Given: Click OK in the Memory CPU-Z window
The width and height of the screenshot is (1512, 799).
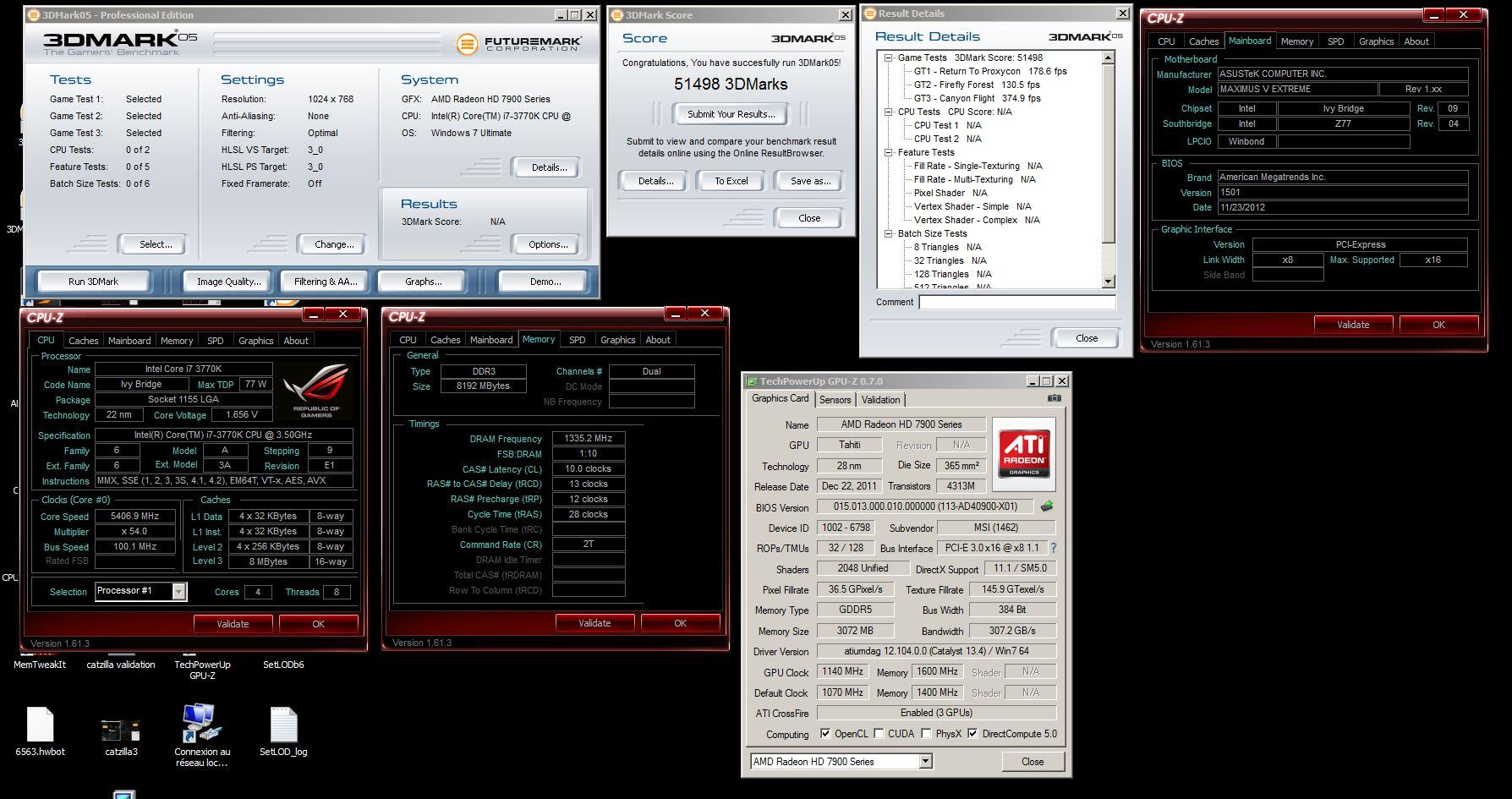Looking at the screenshot, I should (680, 623).
